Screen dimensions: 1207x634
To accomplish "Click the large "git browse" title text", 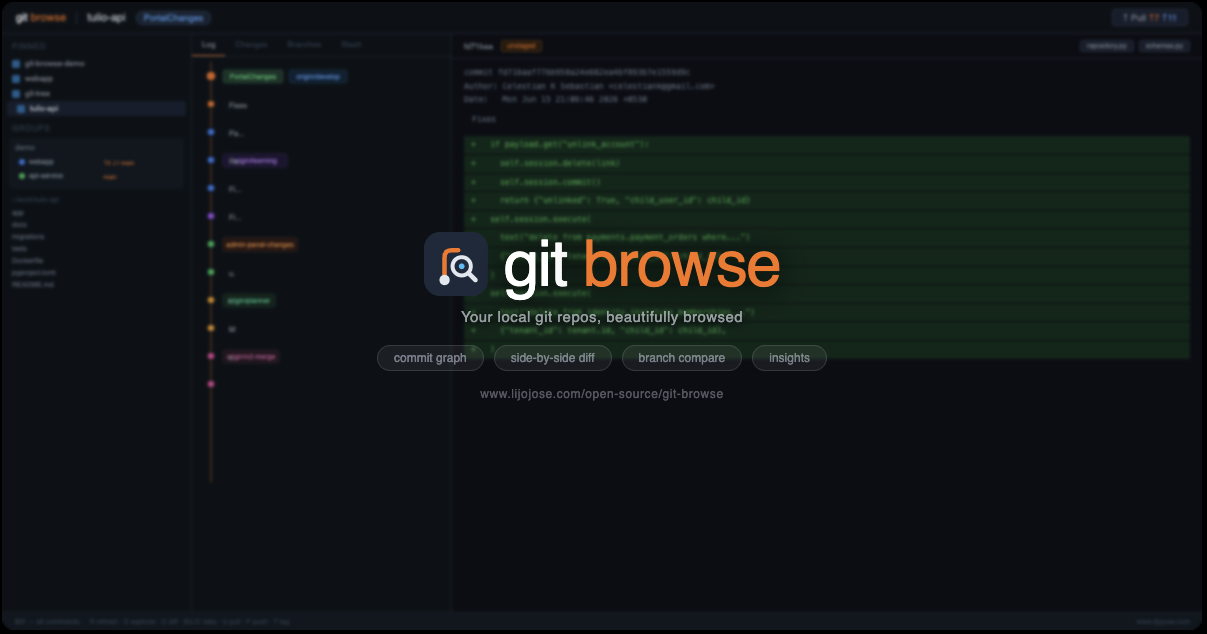I will 641,266.
